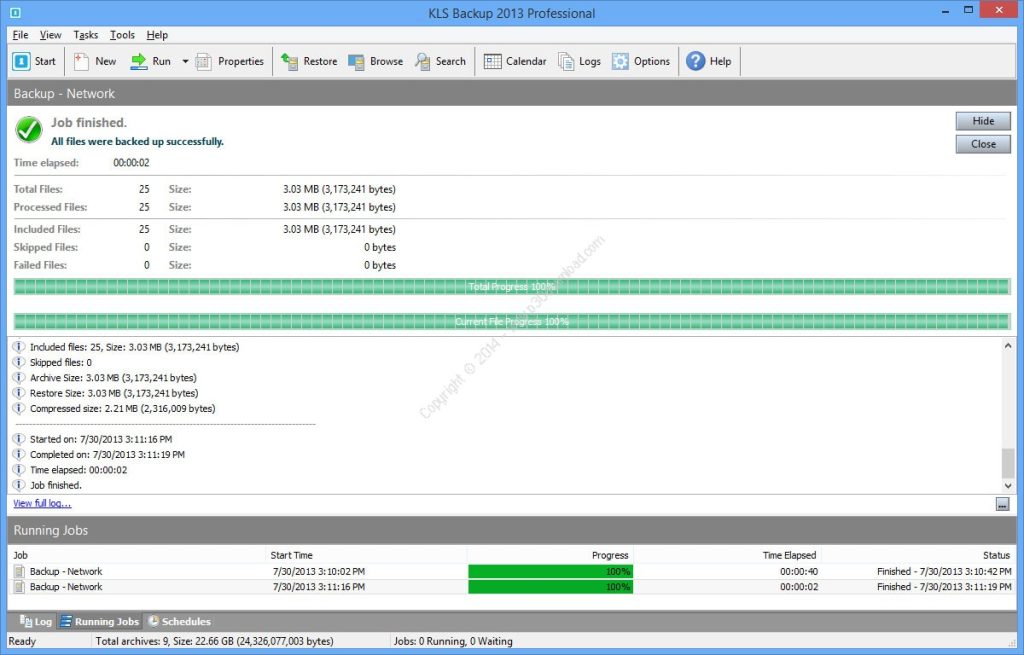
Task: Open the Browse tool
Action: tap(375, 61)
